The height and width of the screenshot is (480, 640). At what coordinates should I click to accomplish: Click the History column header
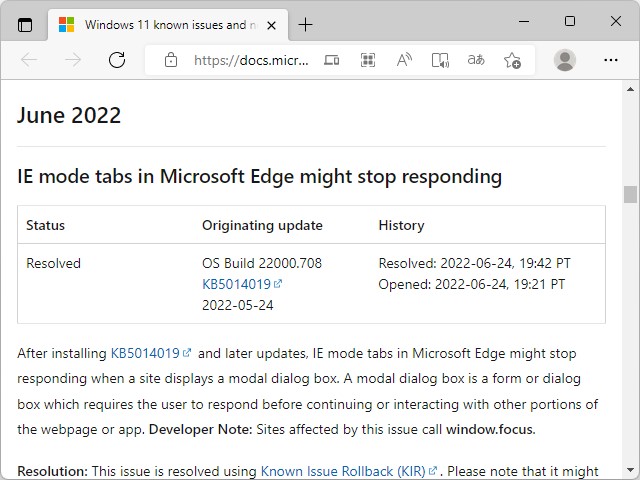click(401, 225)
